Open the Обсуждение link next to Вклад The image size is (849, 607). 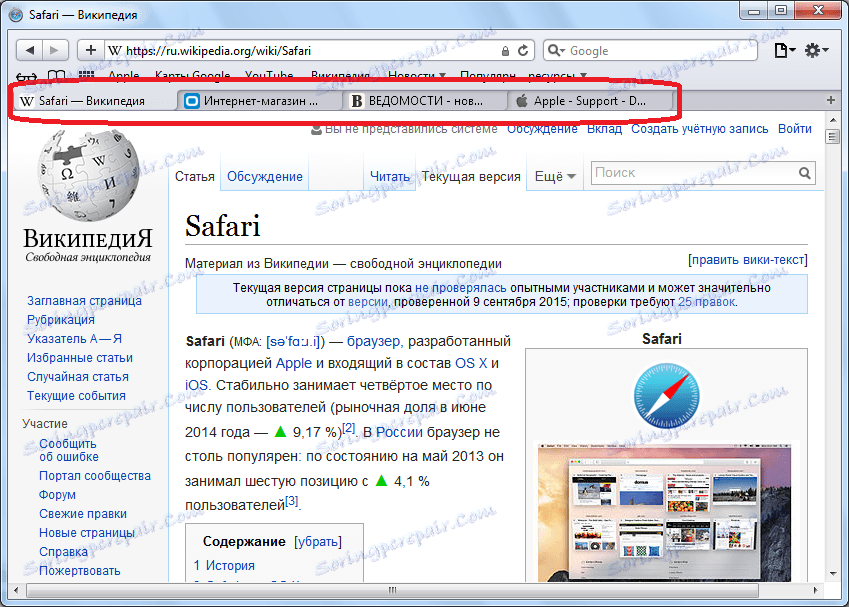(542, 129)
